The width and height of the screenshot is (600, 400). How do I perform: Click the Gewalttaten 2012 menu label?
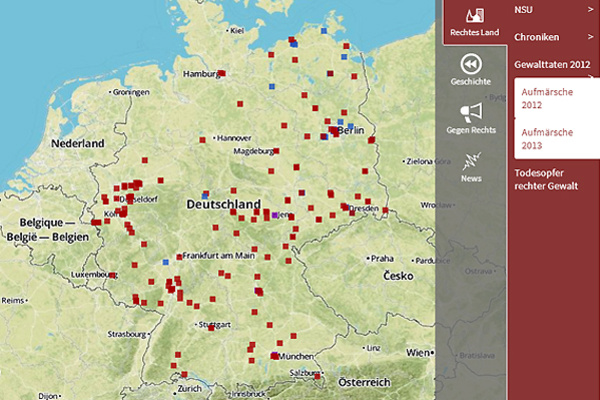coord(545,64)
